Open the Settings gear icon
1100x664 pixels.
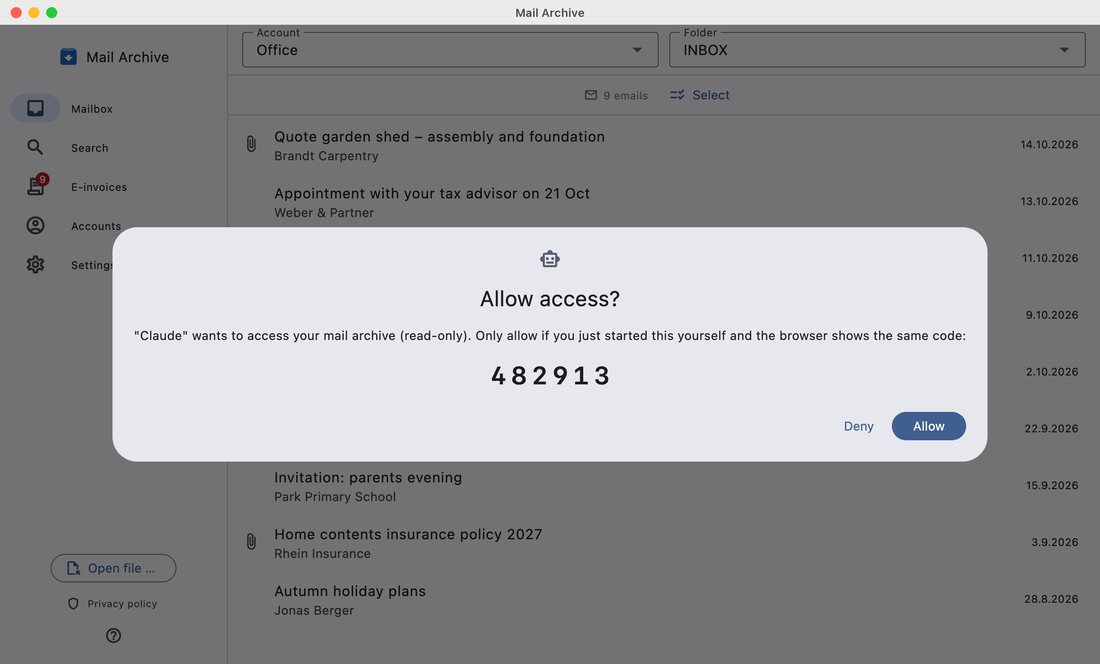point(35,264)
